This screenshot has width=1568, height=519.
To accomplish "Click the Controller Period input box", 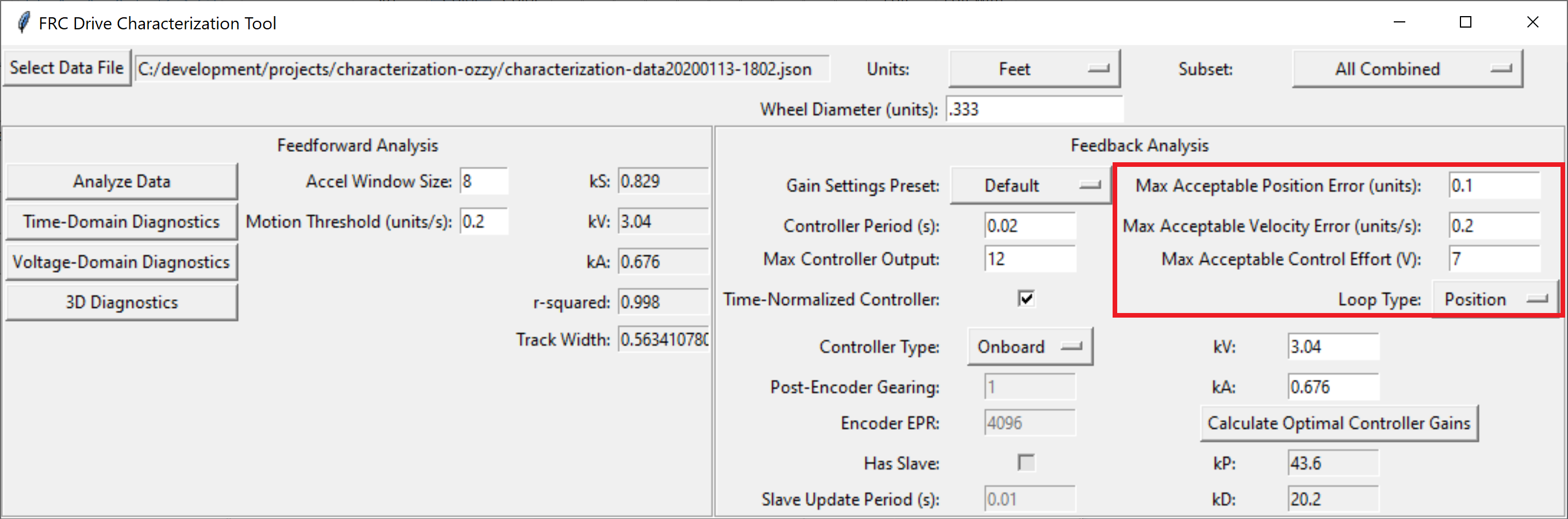I will pos(1029,226).
